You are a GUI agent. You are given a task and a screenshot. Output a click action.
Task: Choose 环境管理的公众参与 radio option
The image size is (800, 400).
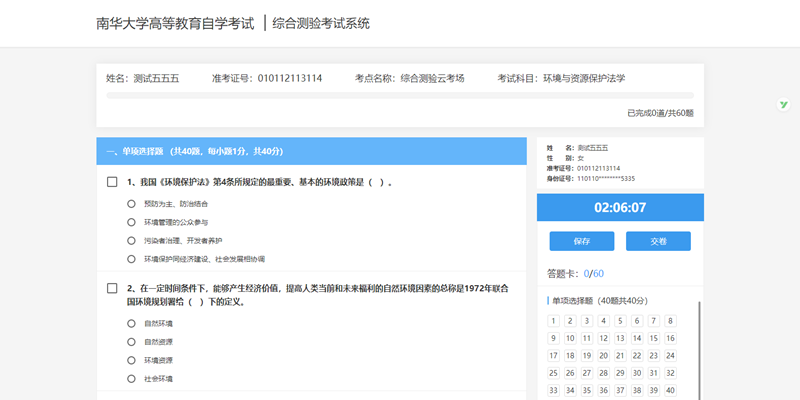coord(131,222)
